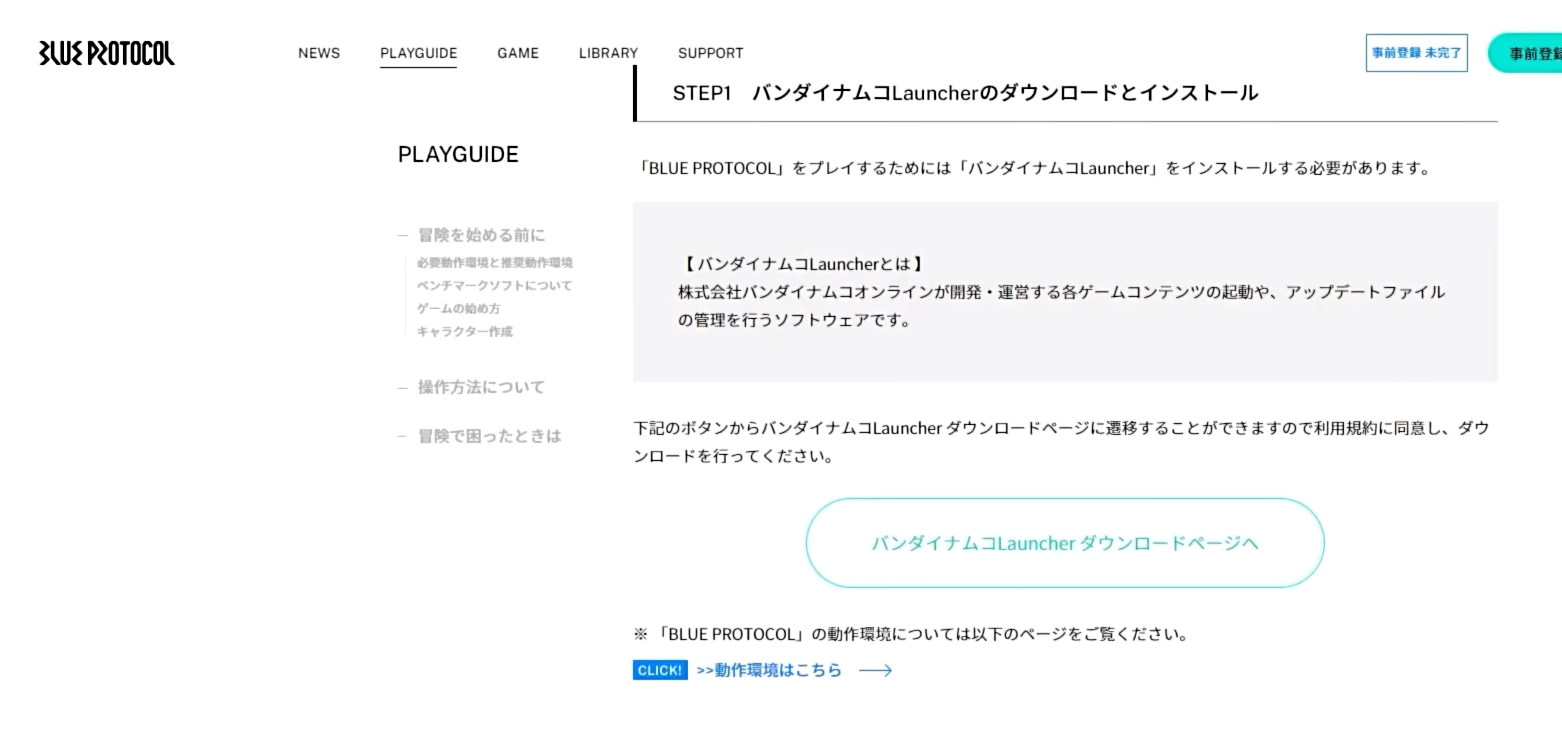1562x729 pixels.
Task: Click the blue CLICK! badge
Action: [x=660, y=670]
